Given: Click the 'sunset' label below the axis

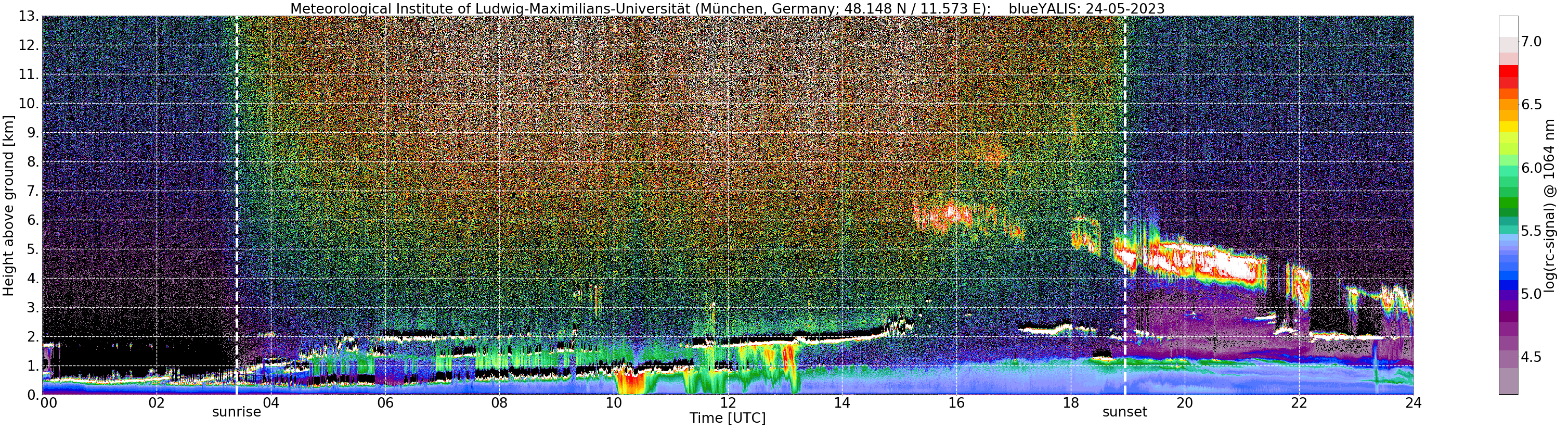Looking at the screenshot, I should click(1125, 412).
